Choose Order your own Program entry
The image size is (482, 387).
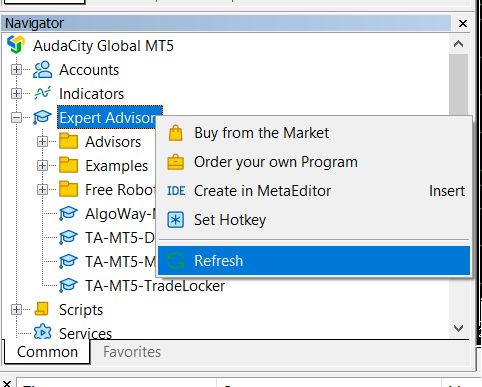[x=314, y=162]
